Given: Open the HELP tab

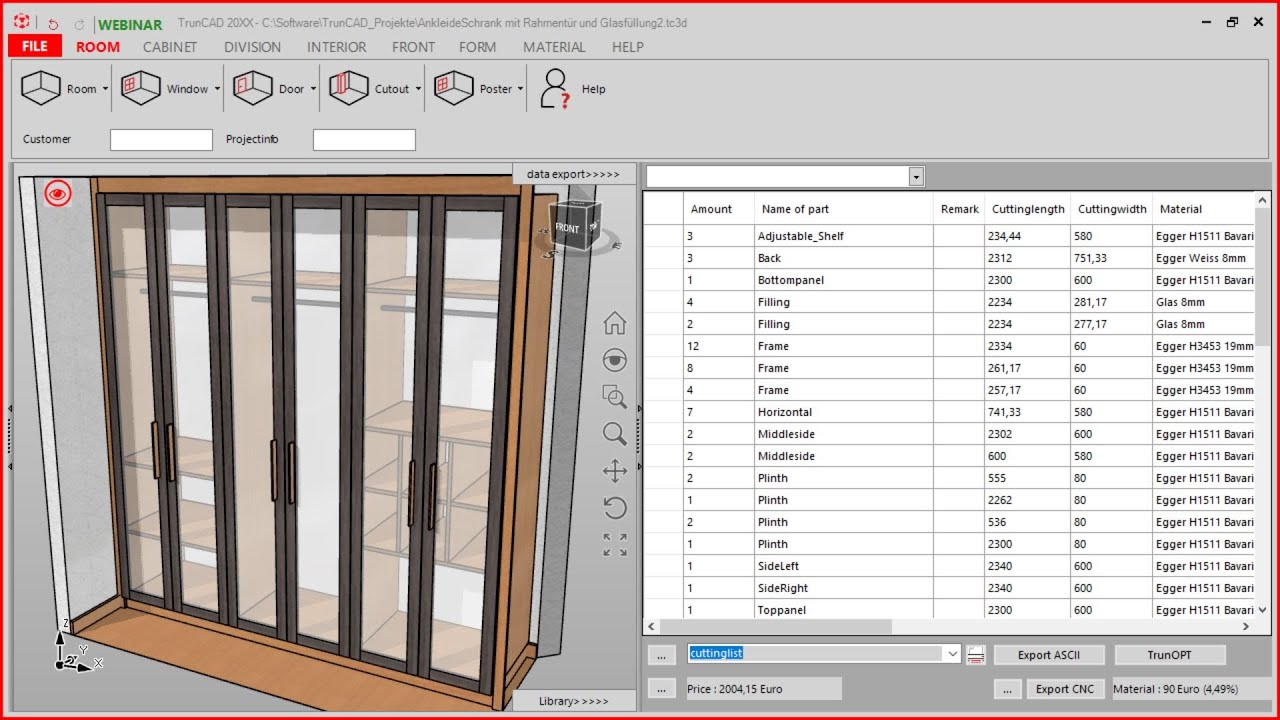Looking at the screenshot, I should [x=627, y=47].
